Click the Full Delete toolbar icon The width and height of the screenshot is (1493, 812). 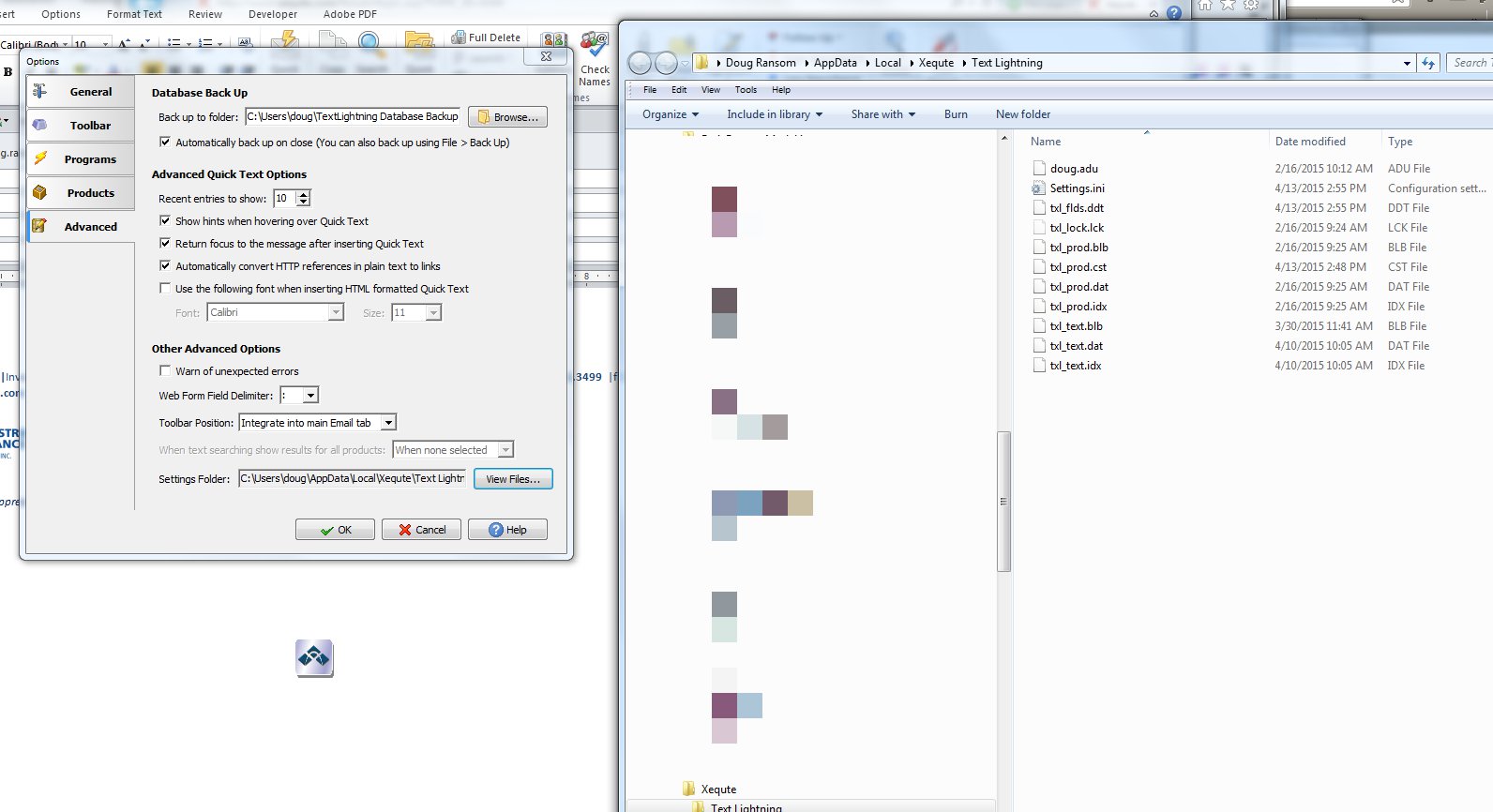coord(459,38)
